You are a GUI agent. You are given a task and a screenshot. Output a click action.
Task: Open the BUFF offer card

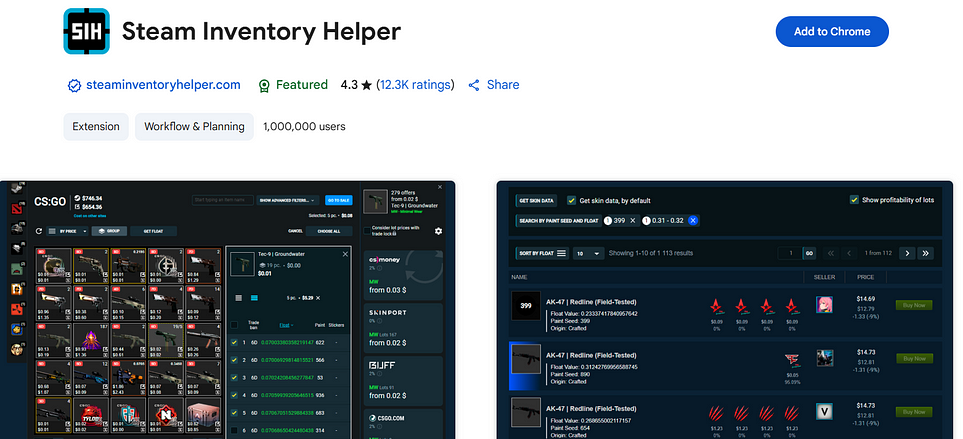[402, 381]
